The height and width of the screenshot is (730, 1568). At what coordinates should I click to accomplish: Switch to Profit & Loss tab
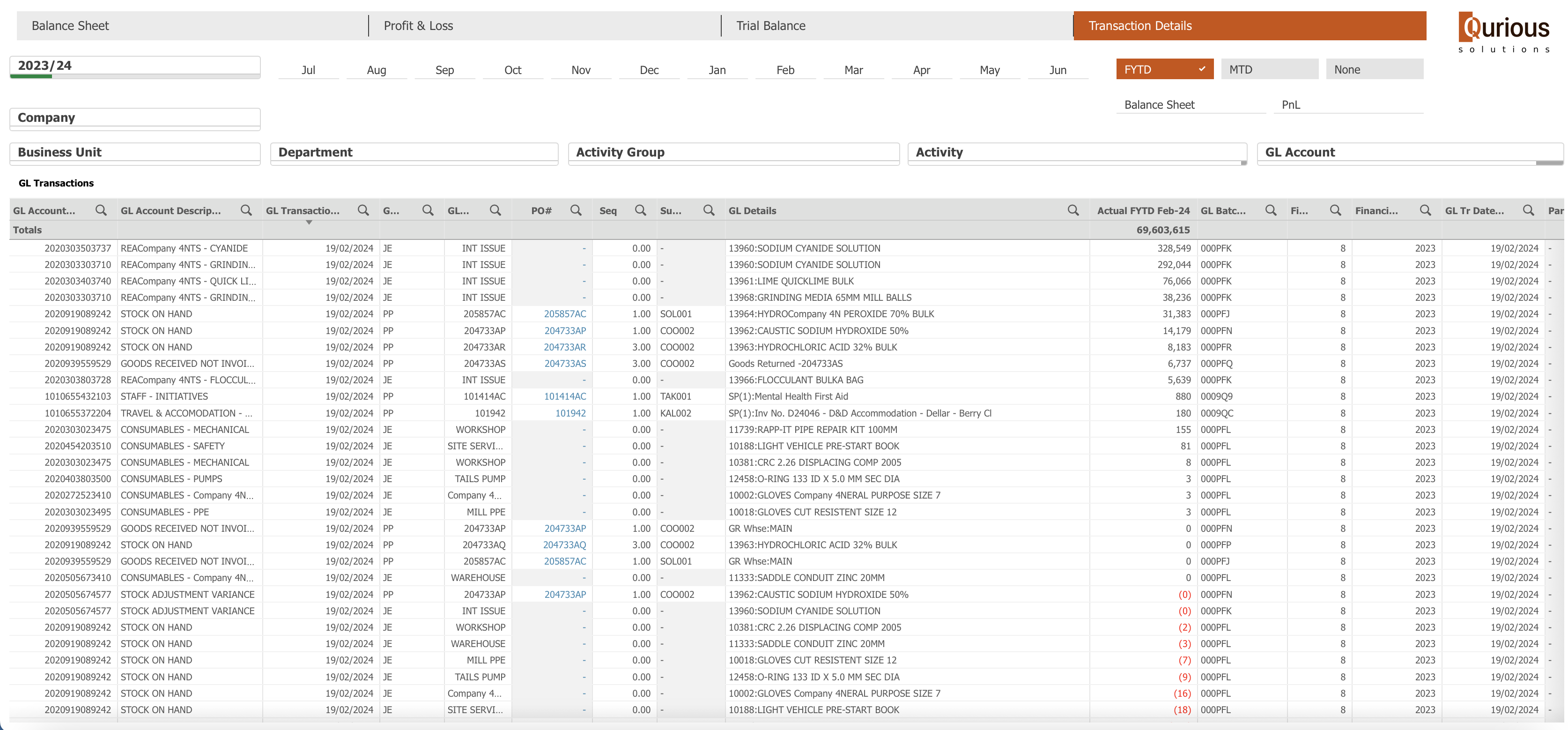[x=544, y=26]
